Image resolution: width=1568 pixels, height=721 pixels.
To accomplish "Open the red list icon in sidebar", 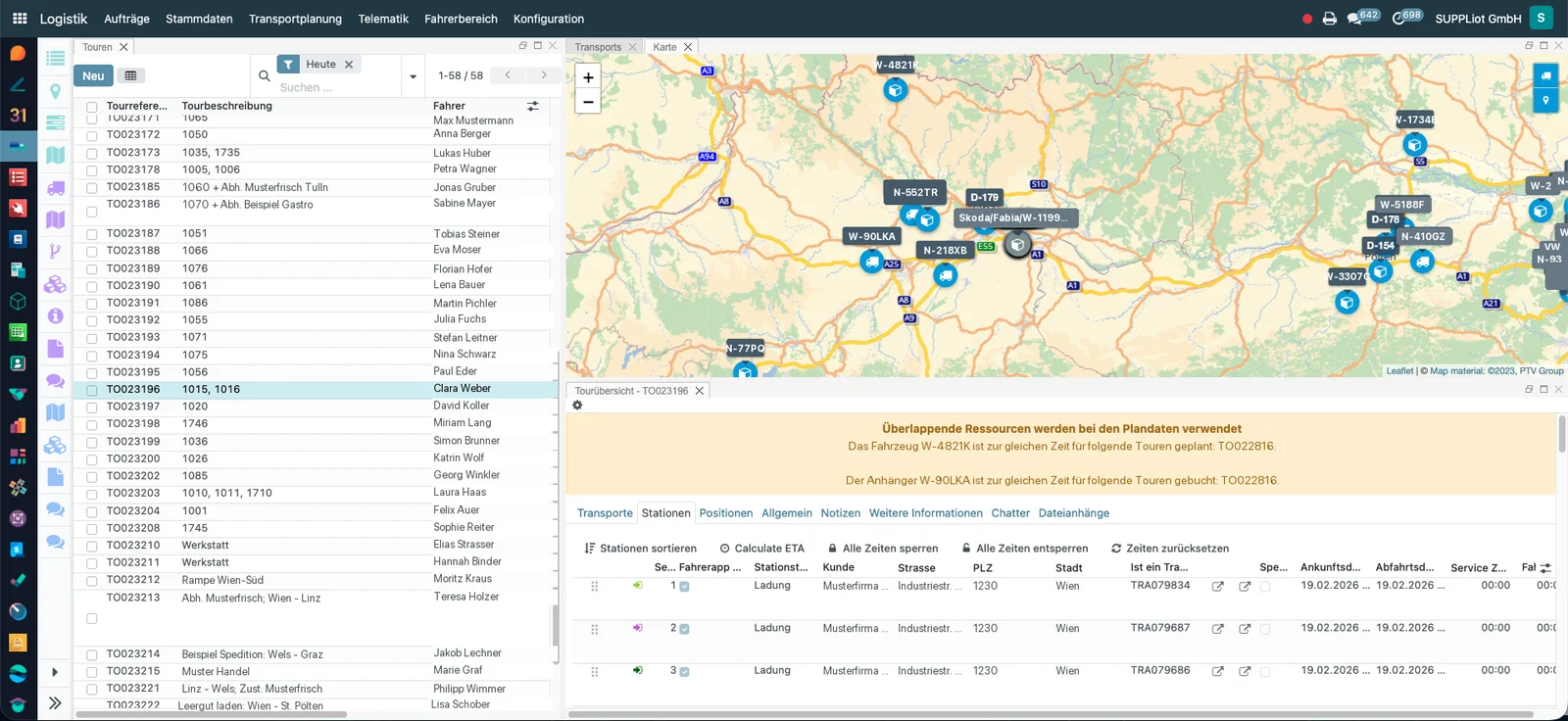I will coord(18,177).
